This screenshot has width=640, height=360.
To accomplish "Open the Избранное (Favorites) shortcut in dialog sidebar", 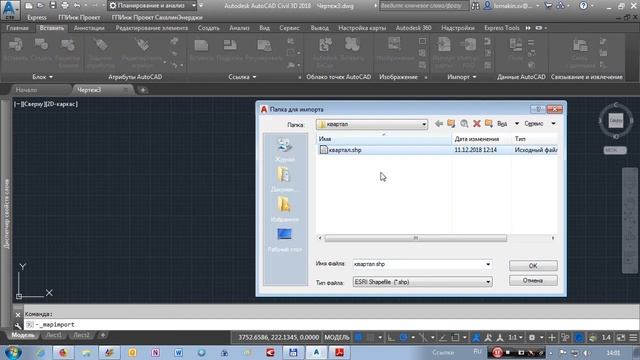I will (284, 209).
